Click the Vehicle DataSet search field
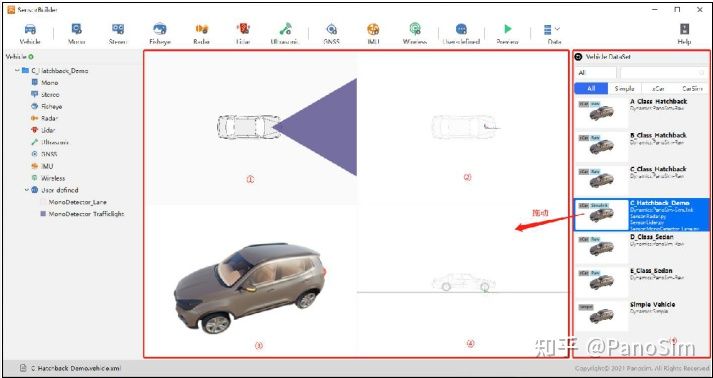This screenshot has height=378, width=713. (664, 73)
